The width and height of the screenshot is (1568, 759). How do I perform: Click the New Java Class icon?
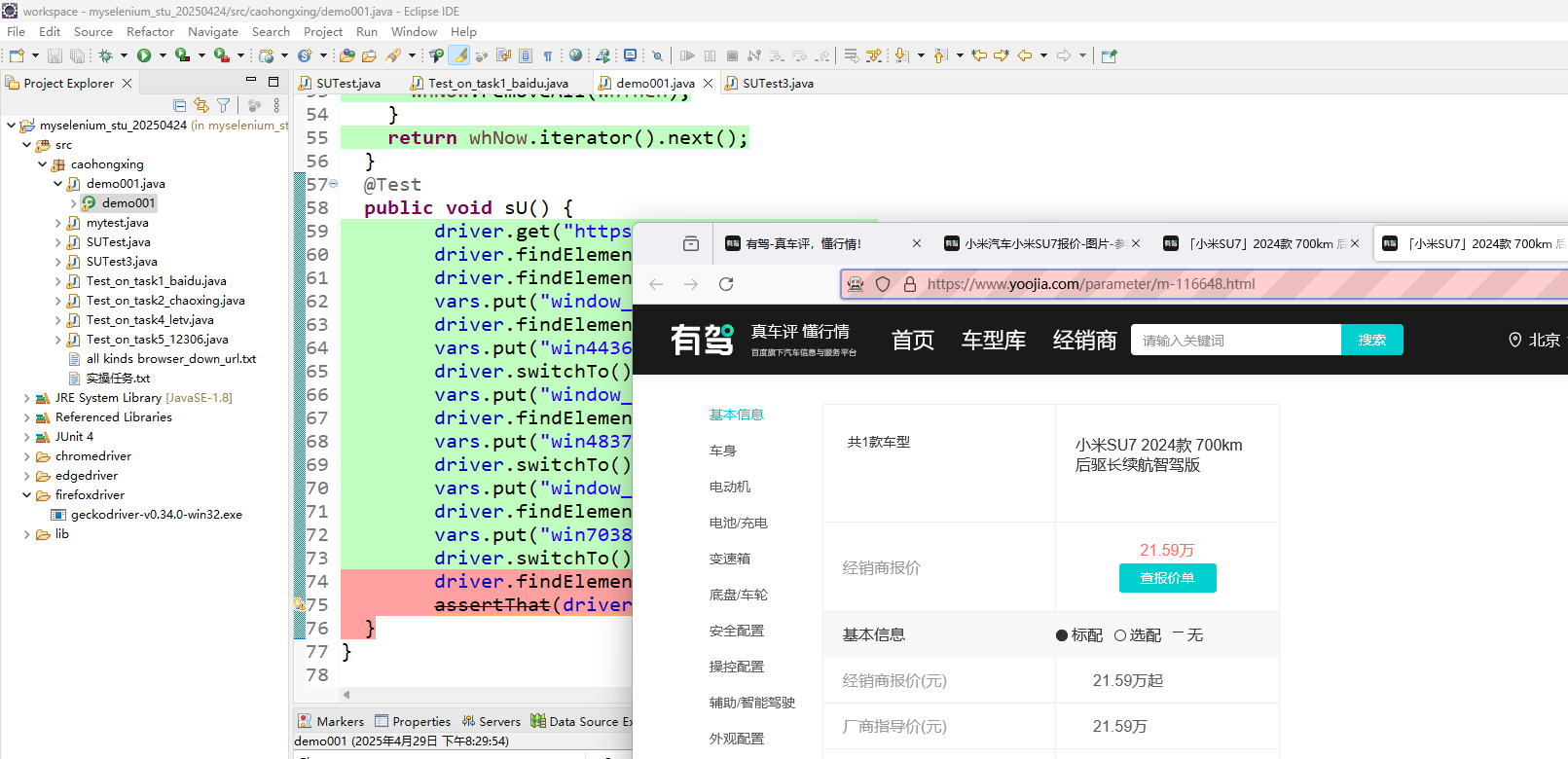pos(305,55)
